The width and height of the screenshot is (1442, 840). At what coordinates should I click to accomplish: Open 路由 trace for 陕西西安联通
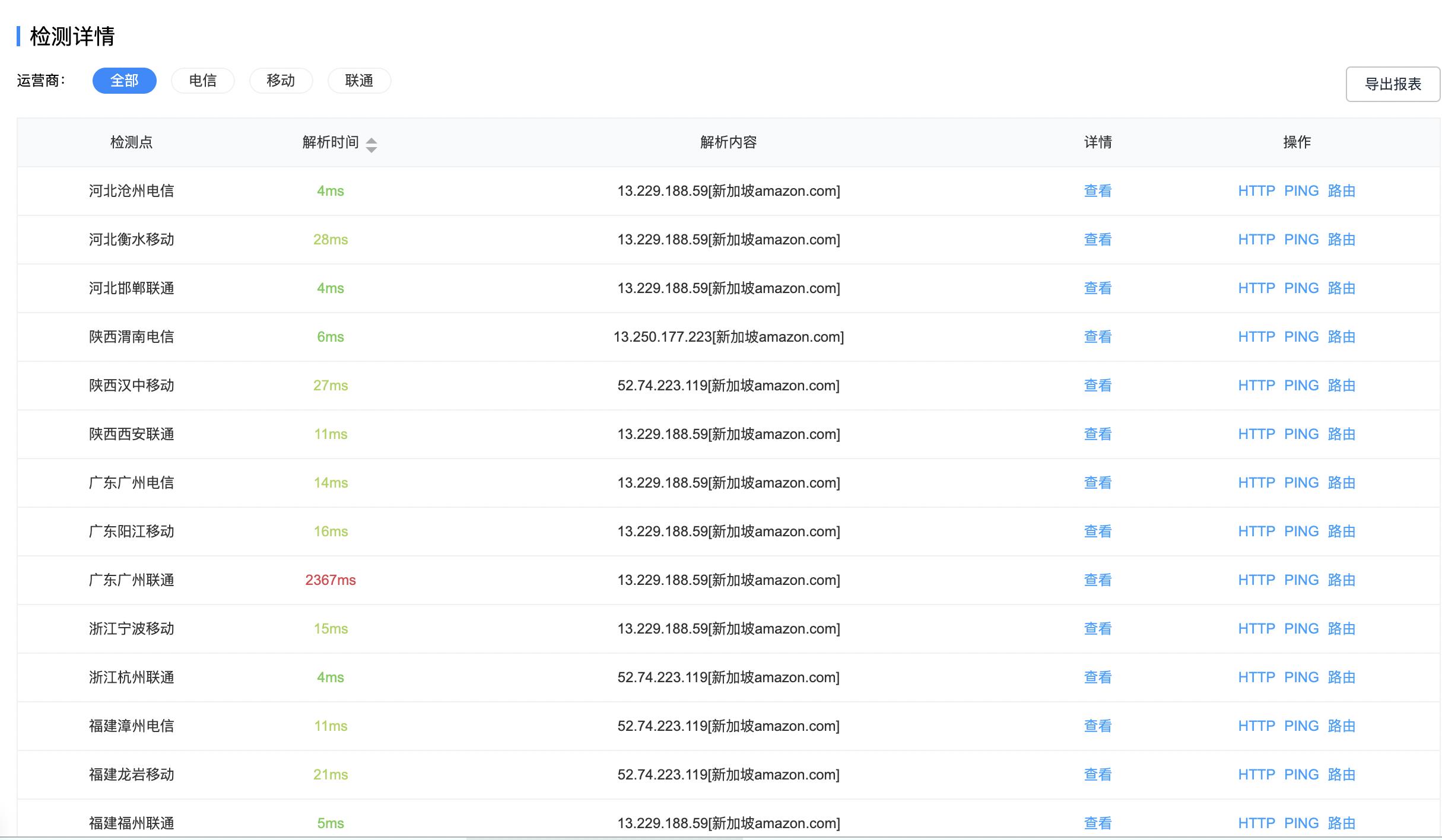click(x=1342, y=434)
